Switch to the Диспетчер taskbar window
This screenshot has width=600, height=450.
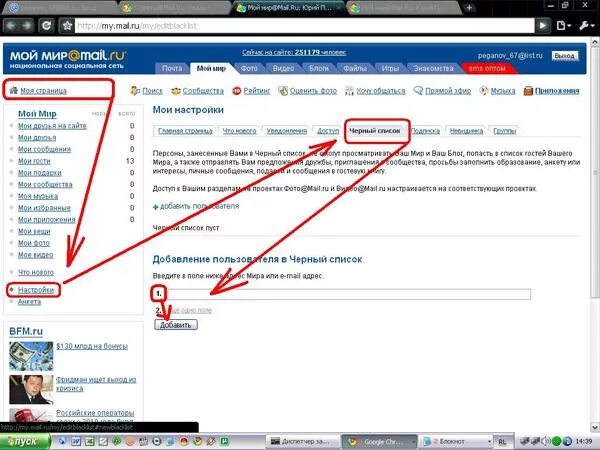303,442
